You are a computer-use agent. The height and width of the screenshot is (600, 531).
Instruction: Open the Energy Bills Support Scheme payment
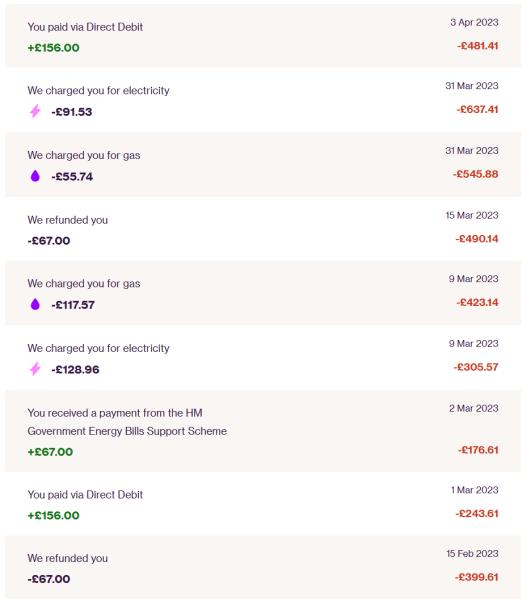(x=263, y=431)
